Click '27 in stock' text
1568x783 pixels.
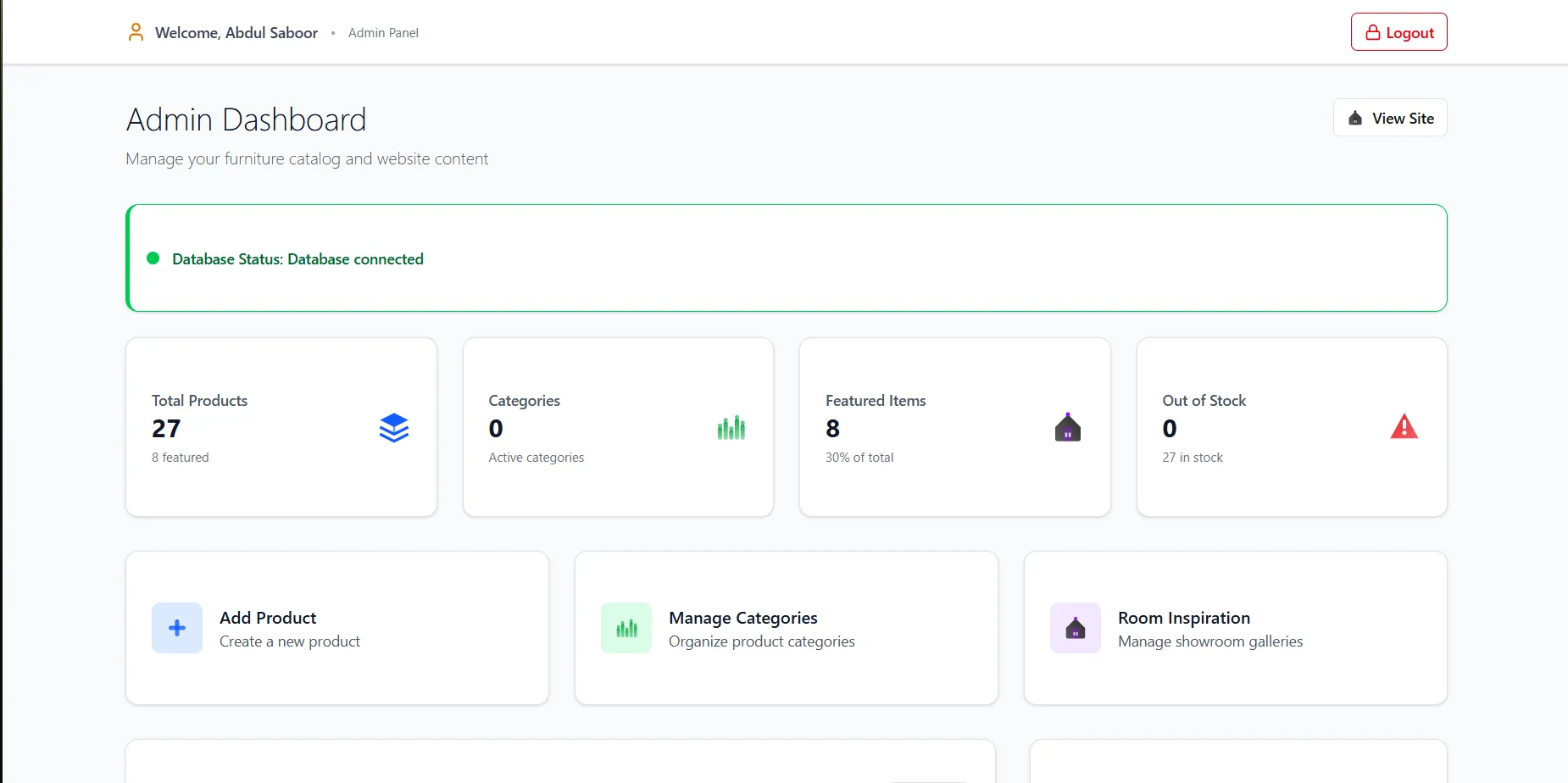1193,458
